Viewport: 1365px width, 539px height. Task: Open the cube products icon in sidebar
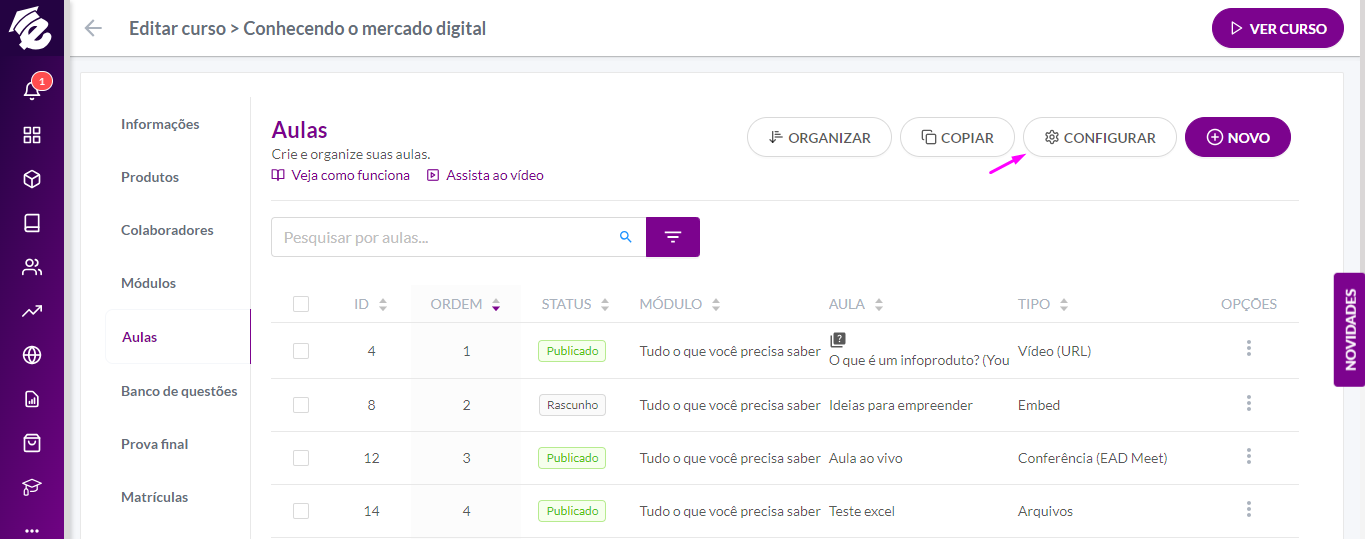pyautogui.click(x=32, y=179)
